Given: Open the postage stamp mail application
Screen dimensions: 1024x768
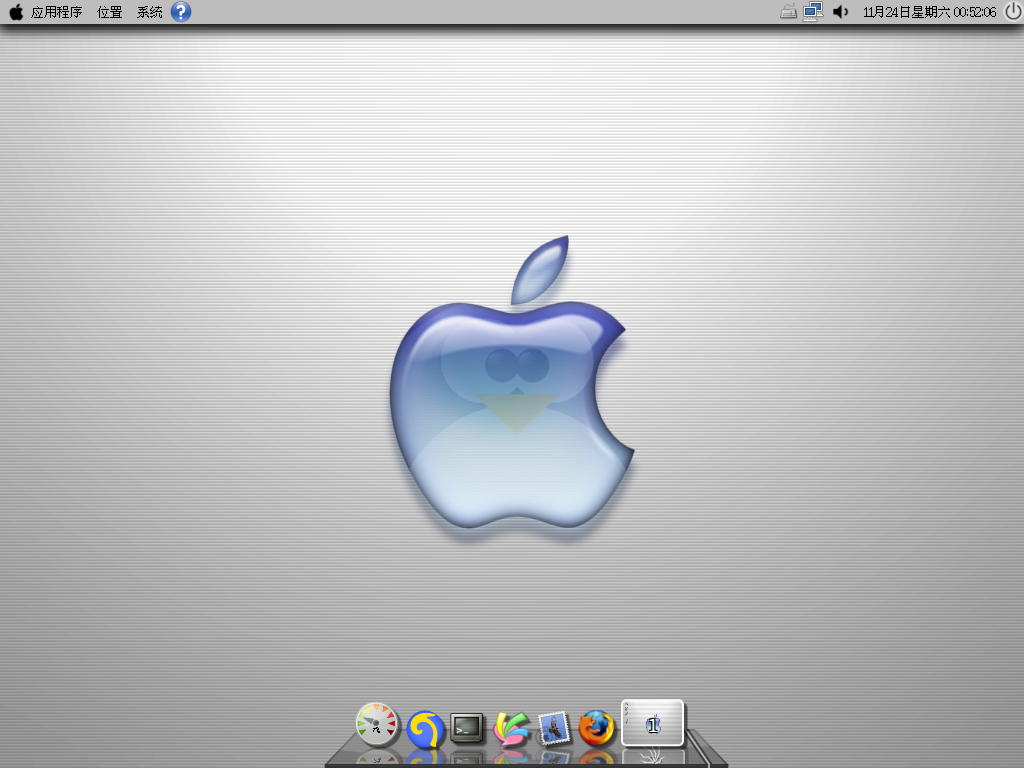Looking at the screenshot, I should coord(554,728).
